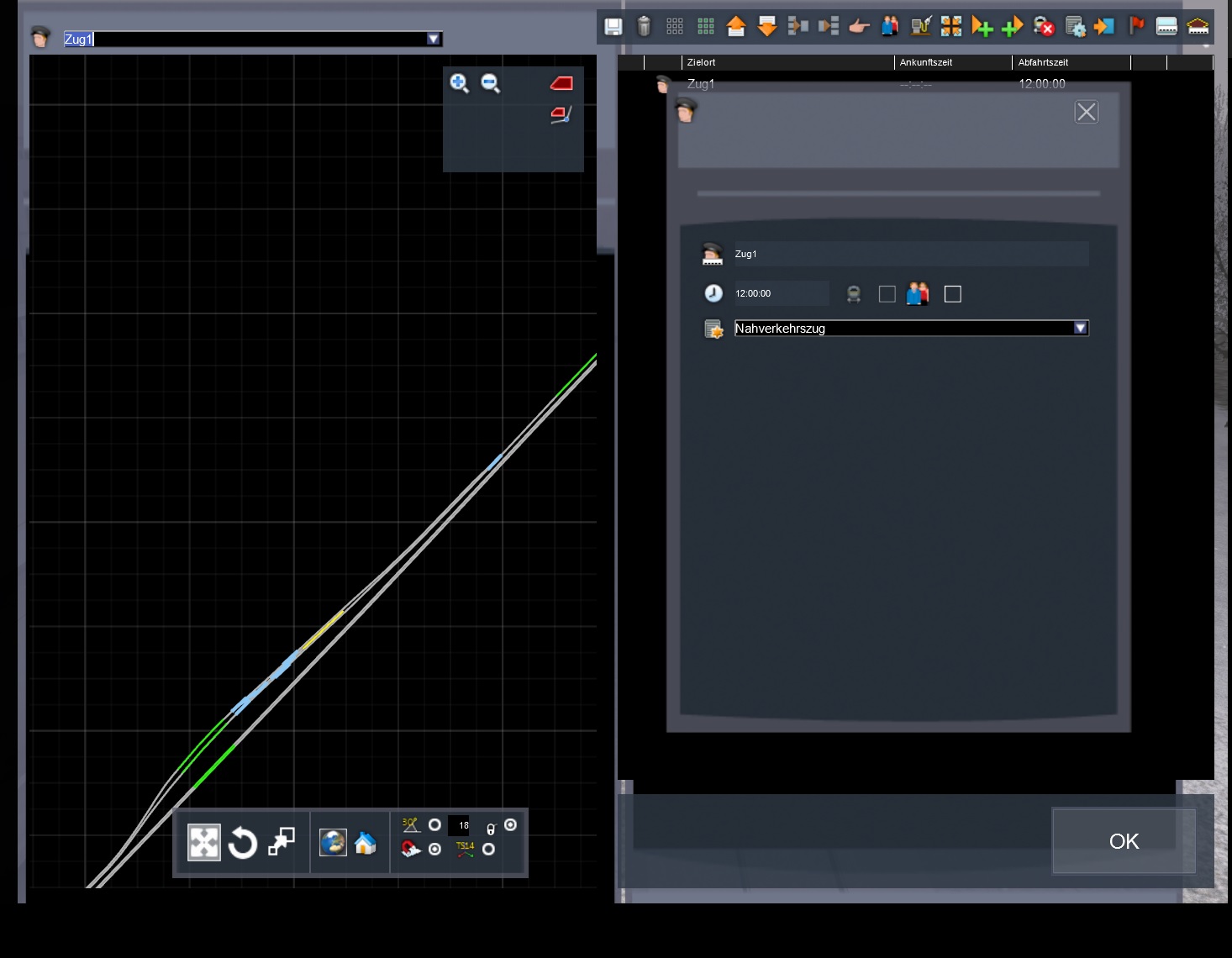Screen dimensions: 1232x958
Task: Click the trash can delete icon
Action: pyautogui.click(x=644, y=27)
